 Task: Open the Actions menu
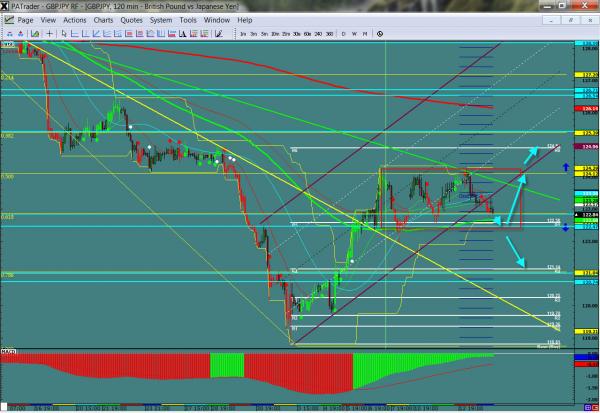(x=75, y=20)
